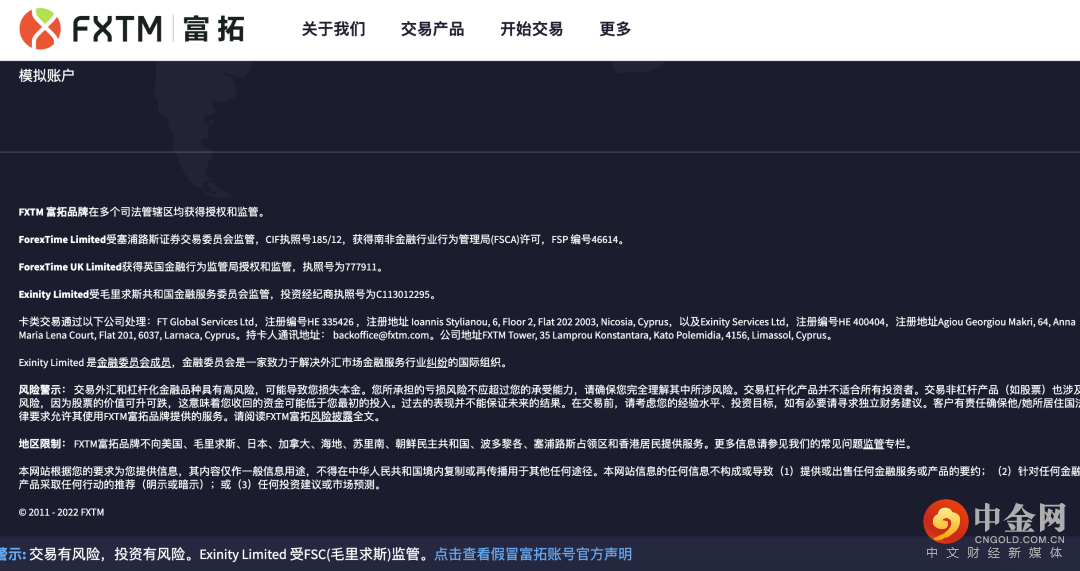Image resolution: width=1080 pixels, height=571 pixels.
Task: Open the 更多 menu
Action: click(615, 29)
